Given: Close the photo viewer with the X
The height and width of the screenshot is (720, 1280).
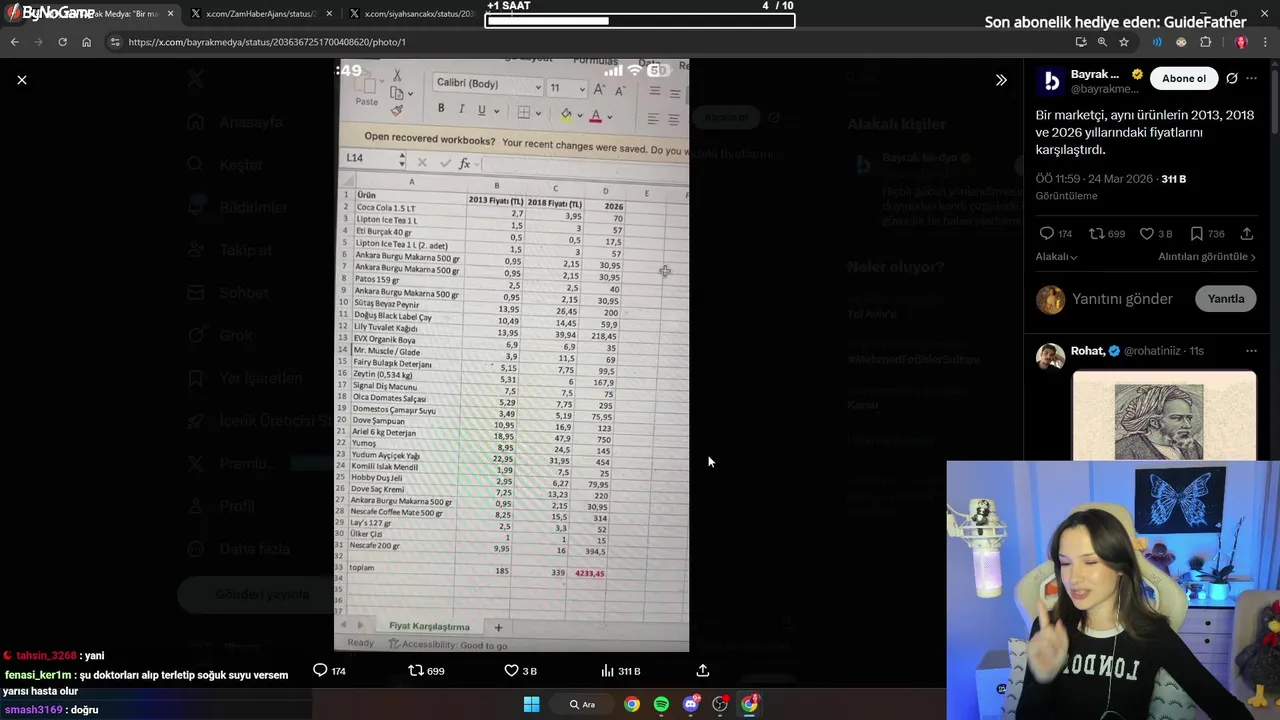Looking at the screenshot, I should 22,80.
